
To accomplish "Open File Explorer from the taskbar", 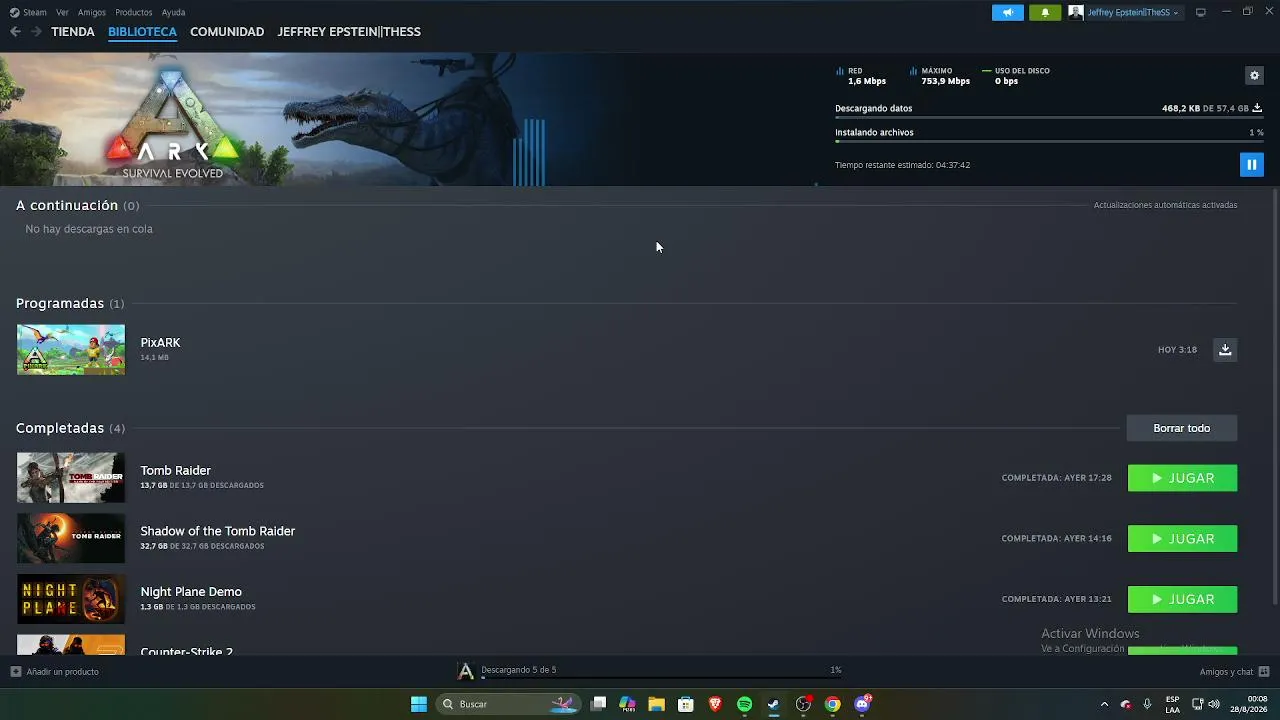I will 656,704.
